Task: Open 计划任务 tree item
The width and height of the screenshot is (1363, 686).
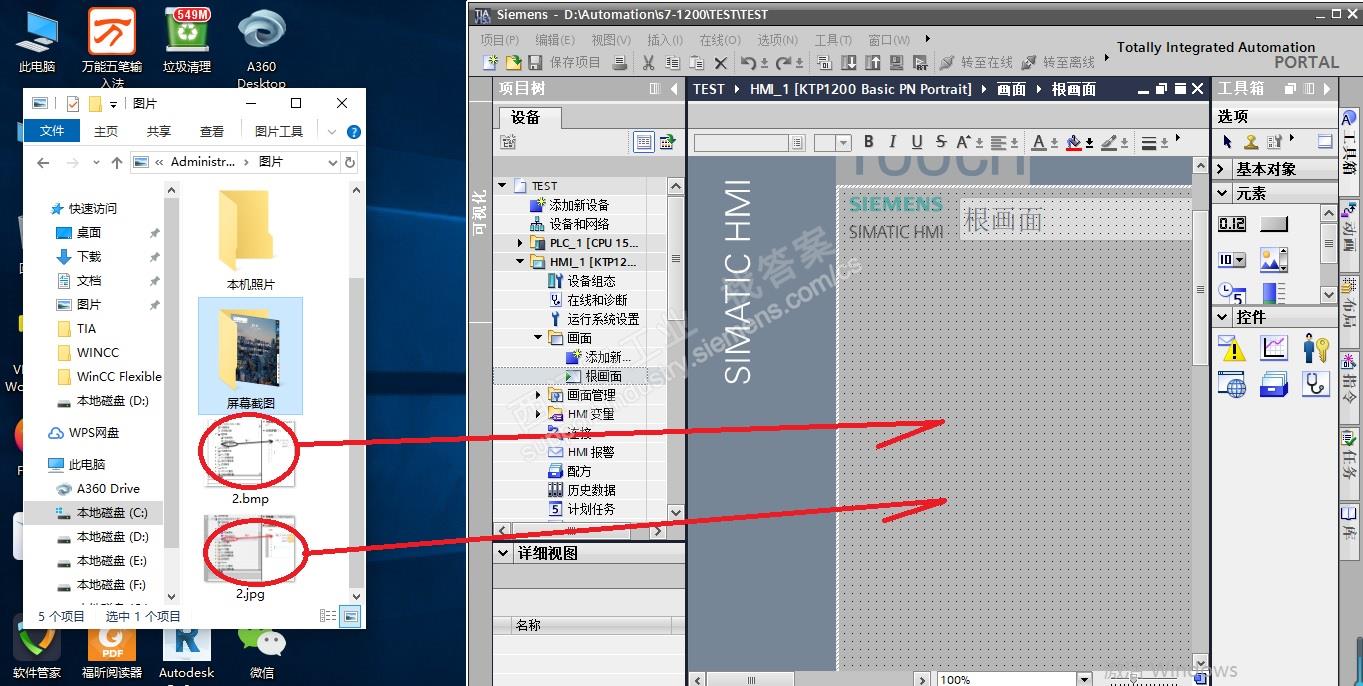Action: (x=590, y=509)
